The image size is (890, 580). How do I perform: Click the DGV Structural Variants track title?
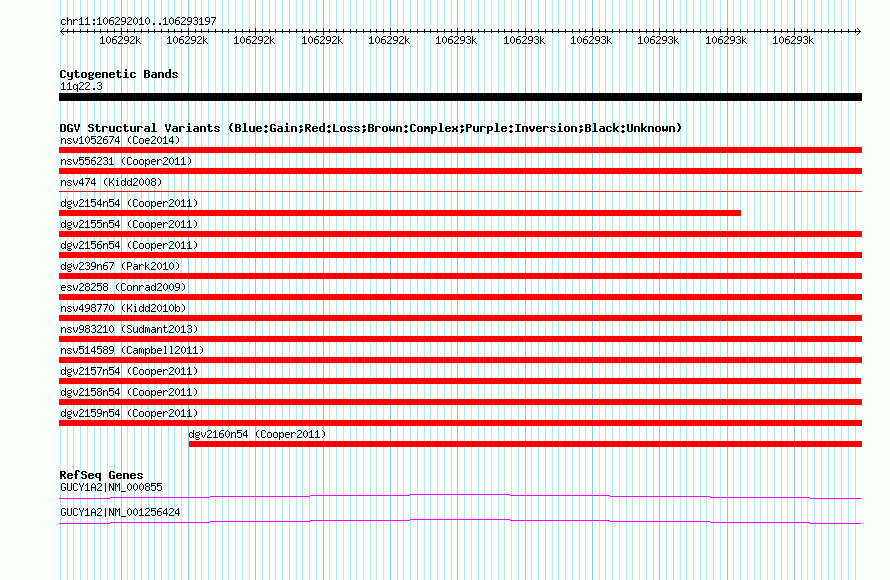370,128
